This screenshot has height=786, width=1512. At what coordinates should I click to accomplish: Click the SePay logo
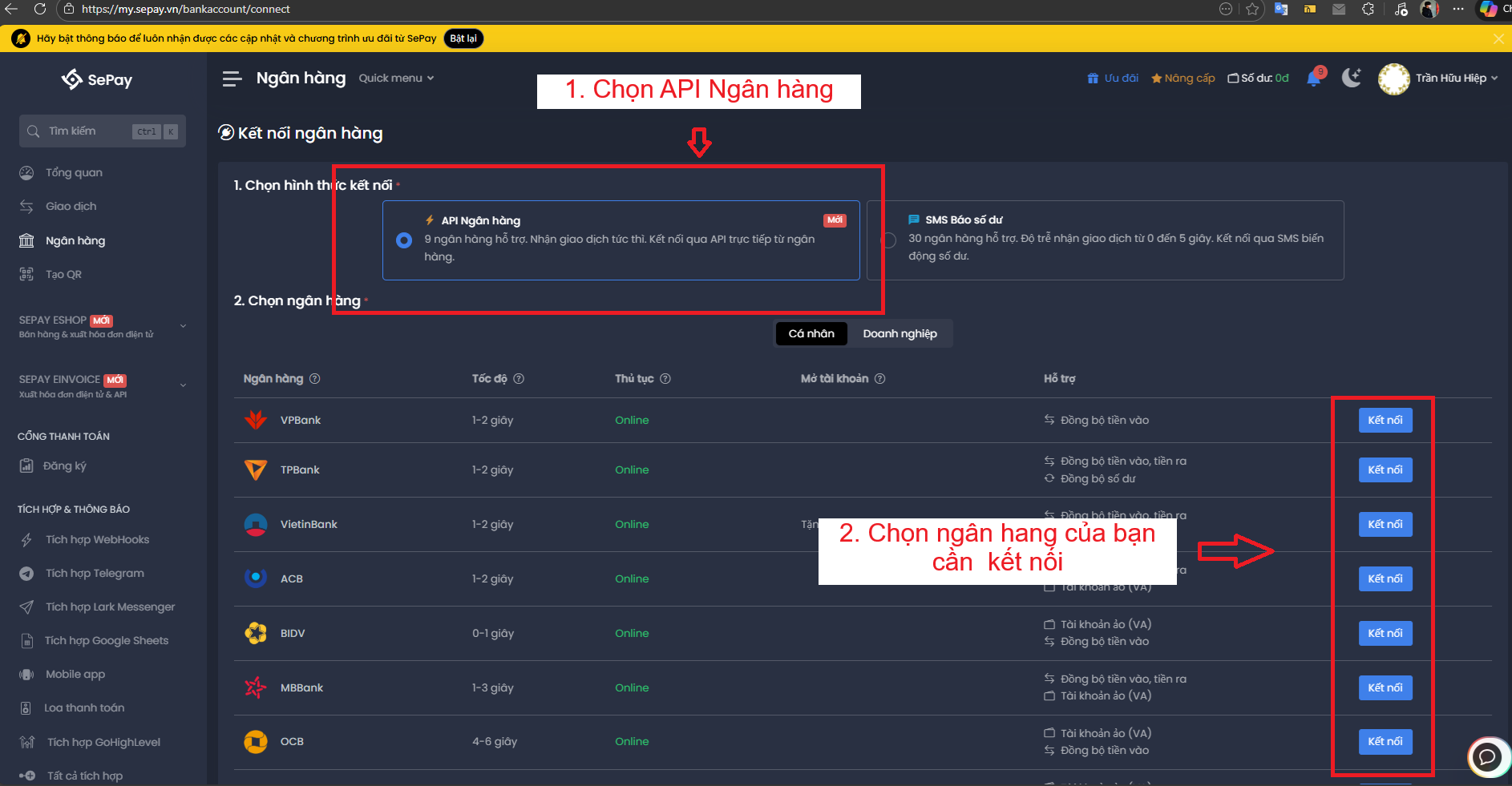pos(97,79)
